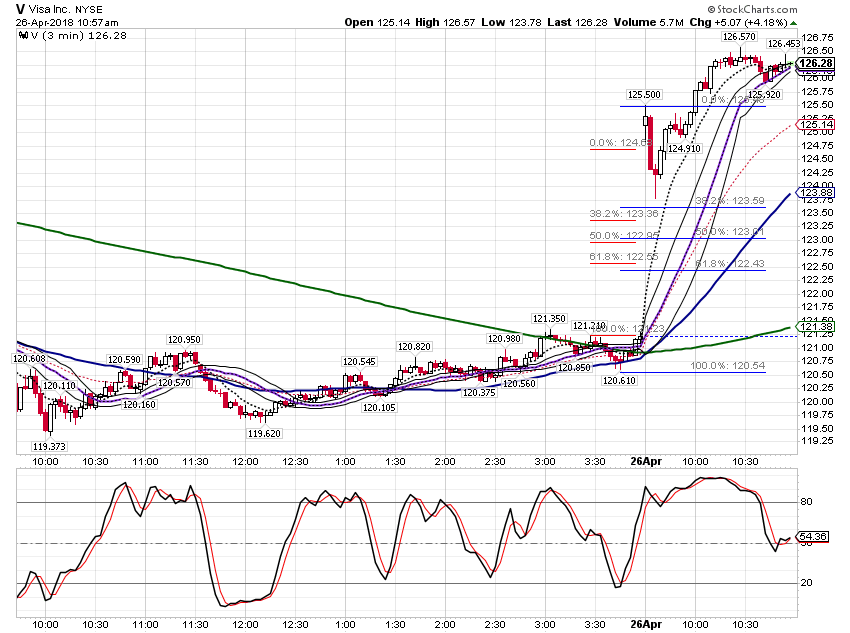850x633 pixels.
Task: Select the Visa Inc. company name
Action: coord(50,9)
